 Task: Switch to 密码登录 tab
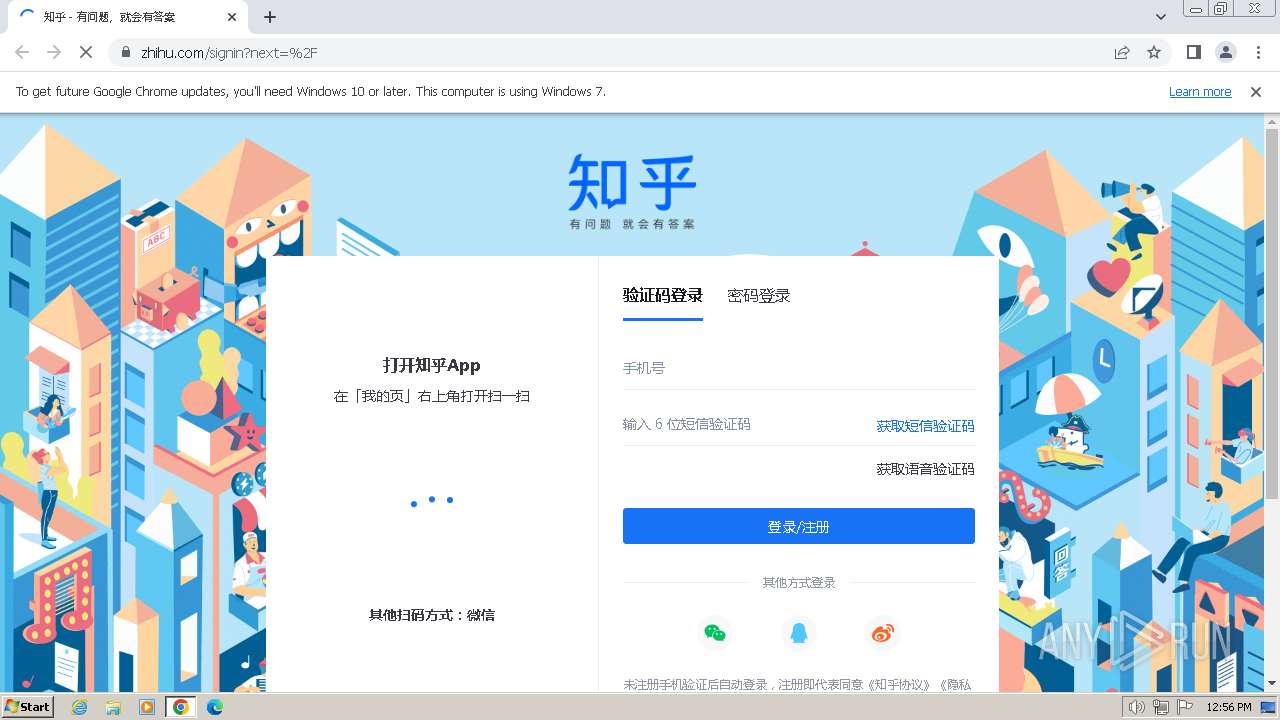point(759,295)
